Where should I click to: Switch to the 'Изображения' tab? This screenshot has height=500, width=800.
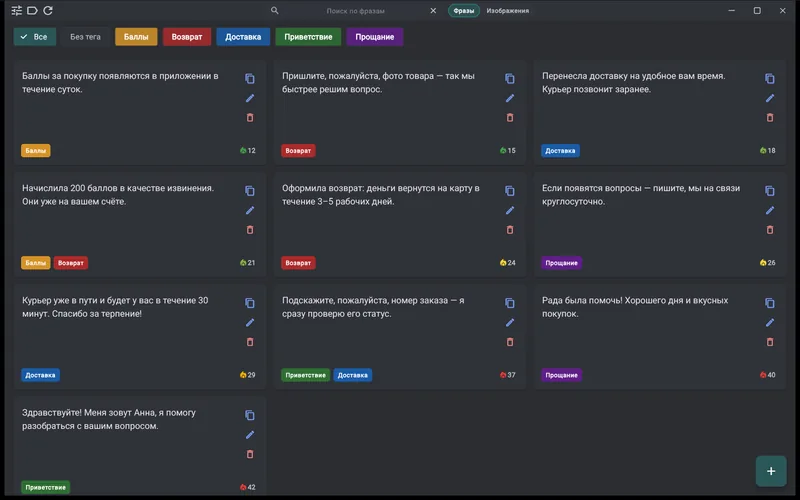[x=507, y=11]
